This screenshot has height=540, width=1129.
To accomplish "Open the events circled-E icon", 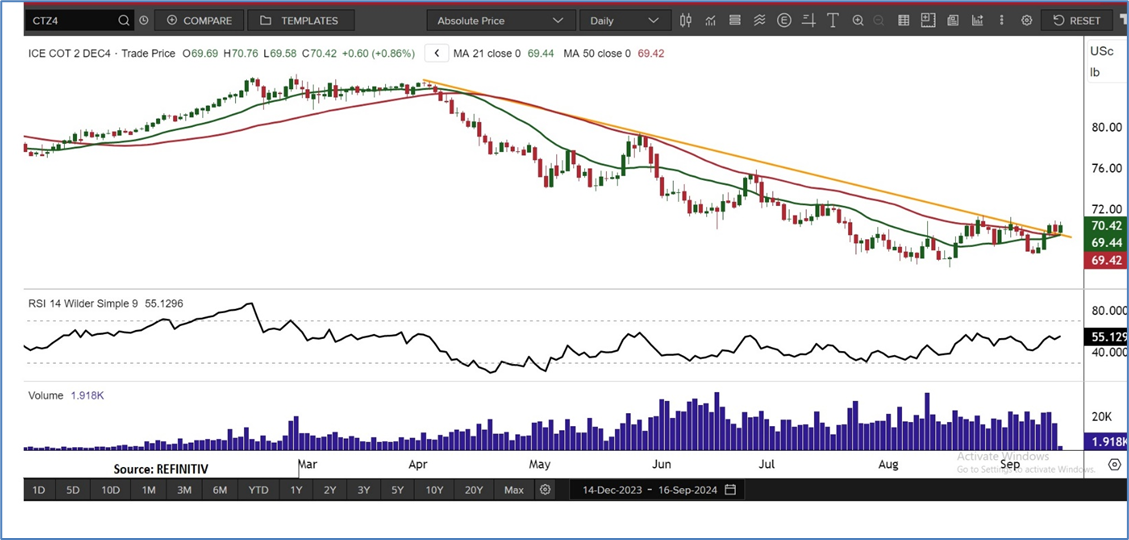I will 784,21.
